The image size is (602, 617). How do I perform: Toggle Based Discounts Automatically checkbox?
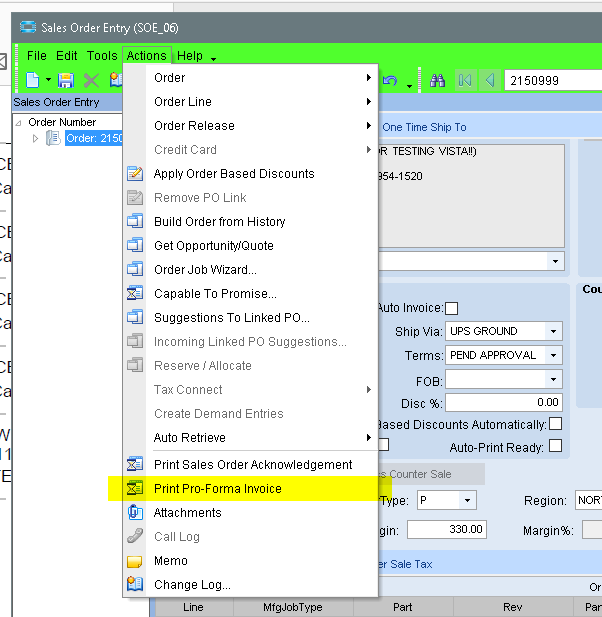point(556,424)
